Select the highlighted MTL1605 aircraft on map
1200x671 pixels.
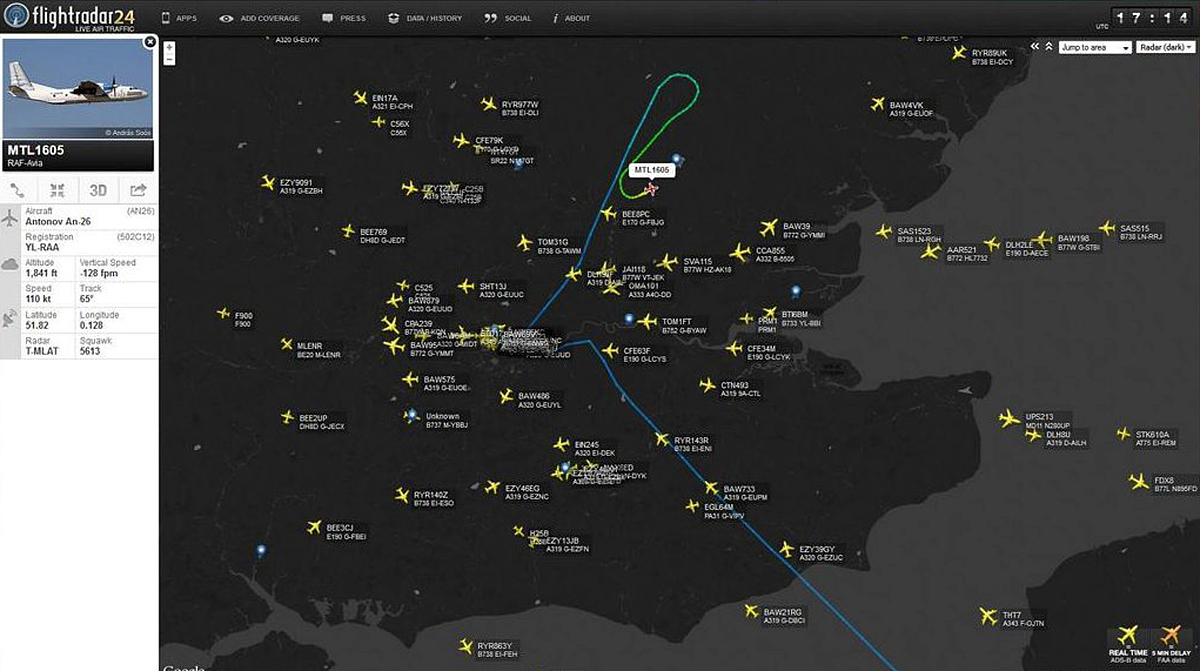(652, 189)
